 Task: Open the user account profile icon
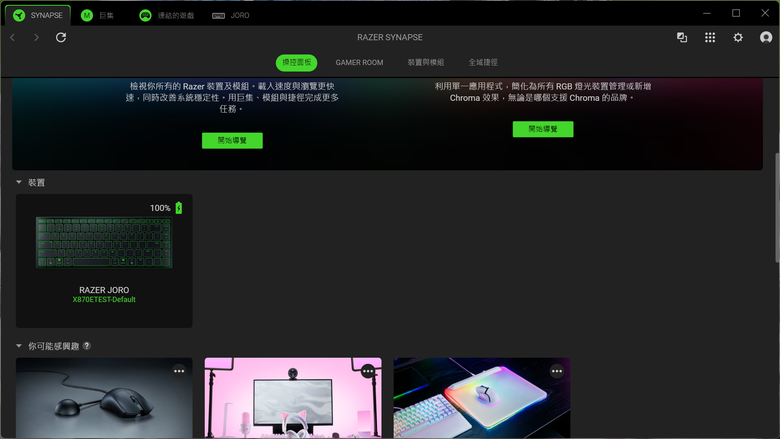(x=766, y=37)
